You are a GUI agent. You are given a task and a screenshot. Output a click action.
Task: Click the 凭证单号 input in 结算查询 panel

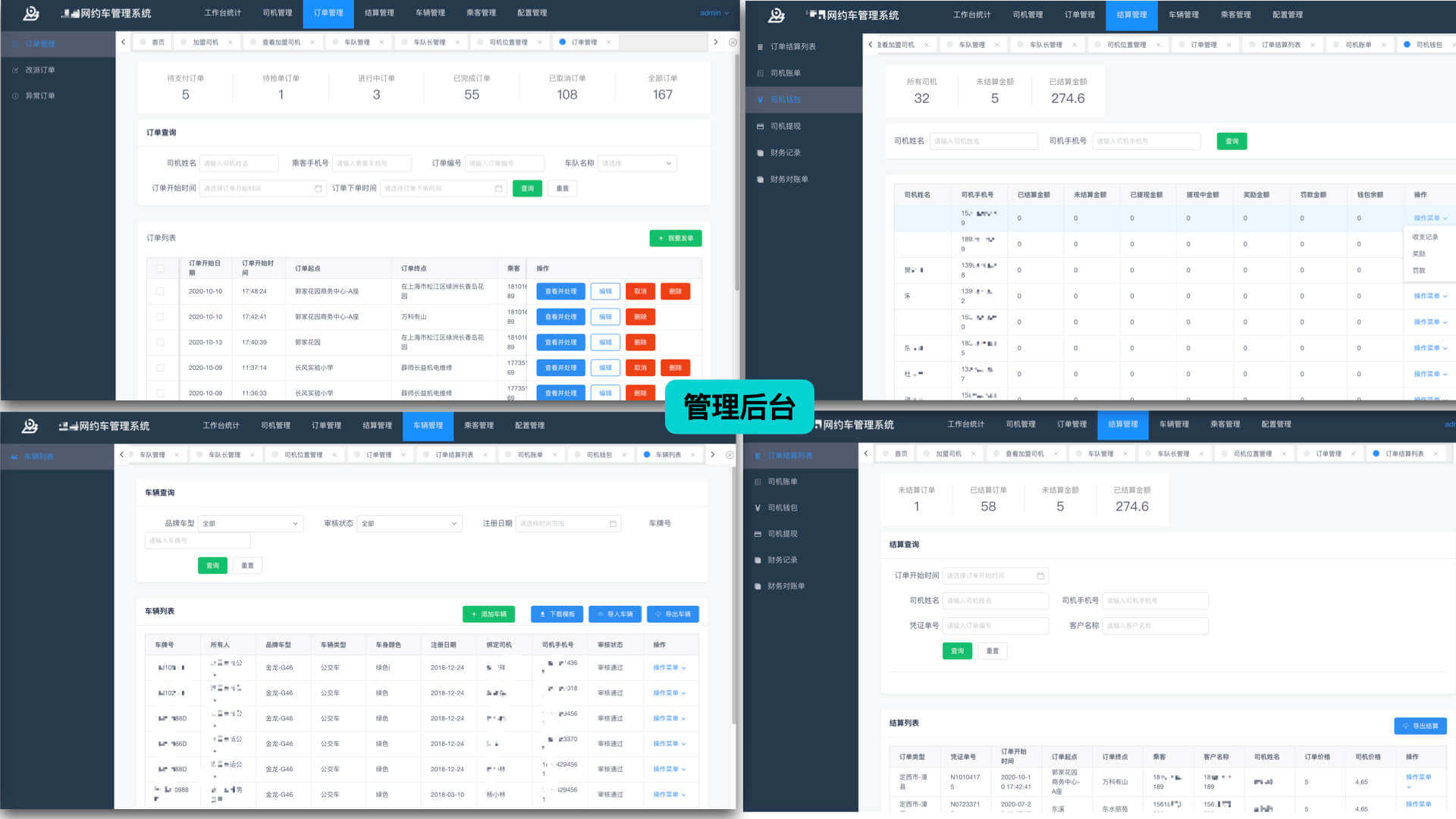pyautogui.click(x=996, y=626)
